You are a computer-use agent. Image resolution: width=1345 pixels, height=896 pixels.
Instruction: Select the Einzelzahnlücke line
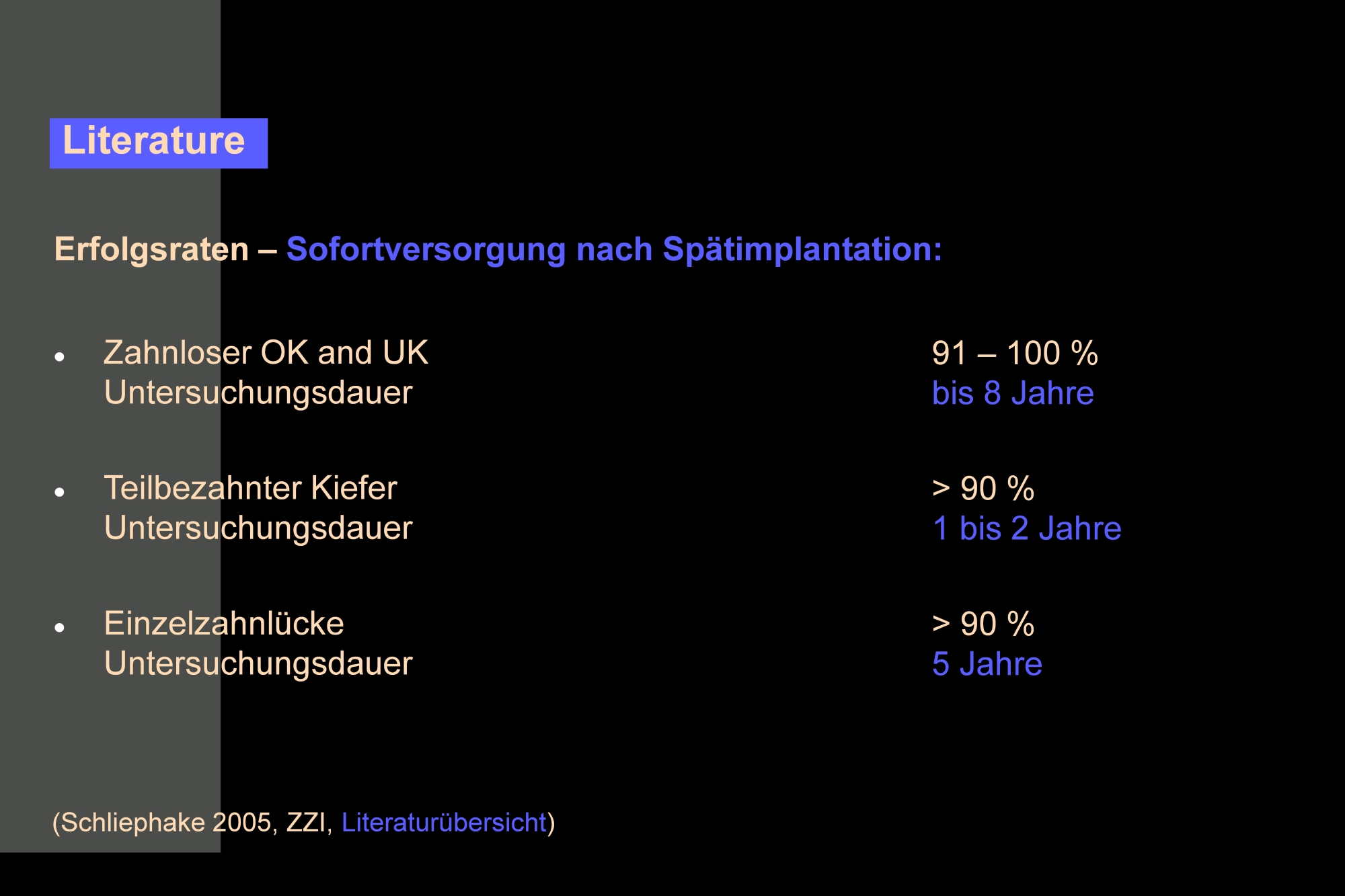click(x=224, y=623)
